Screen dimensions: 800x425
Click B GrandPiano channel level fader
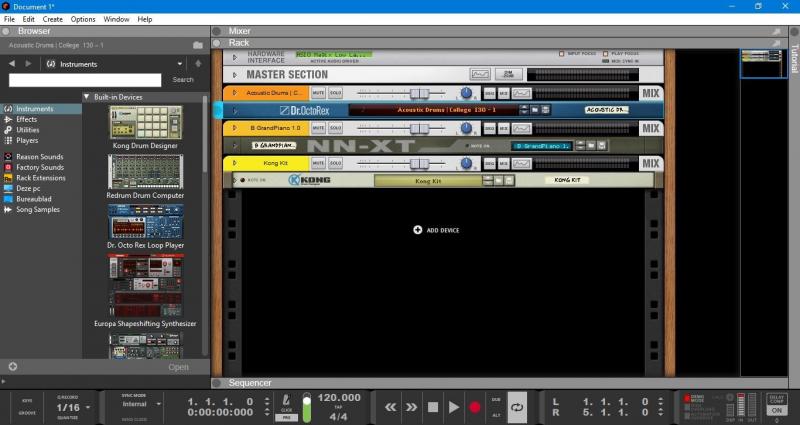click(419, 129)
